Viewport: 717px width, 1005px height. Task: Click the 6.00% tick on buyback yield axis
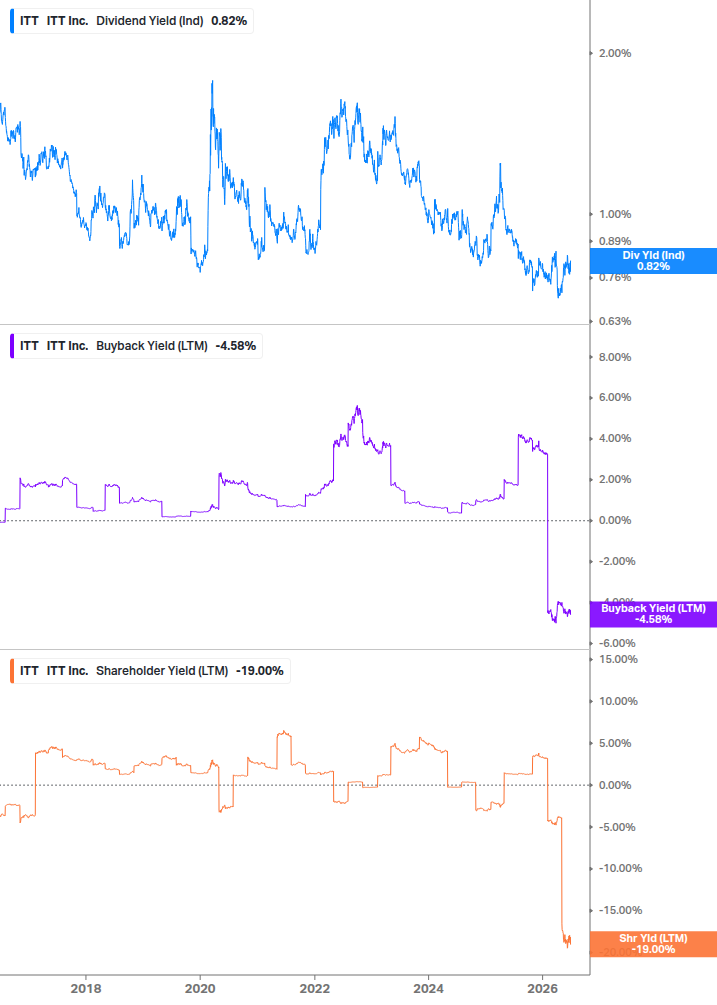tap(615, 397)
